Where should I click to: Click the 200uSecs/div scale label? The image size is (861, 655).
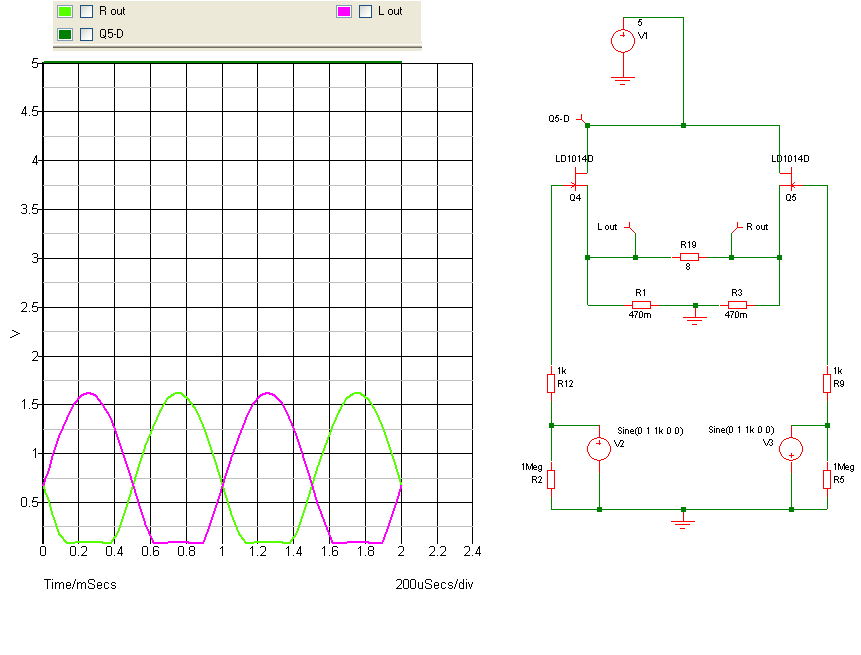434,584
